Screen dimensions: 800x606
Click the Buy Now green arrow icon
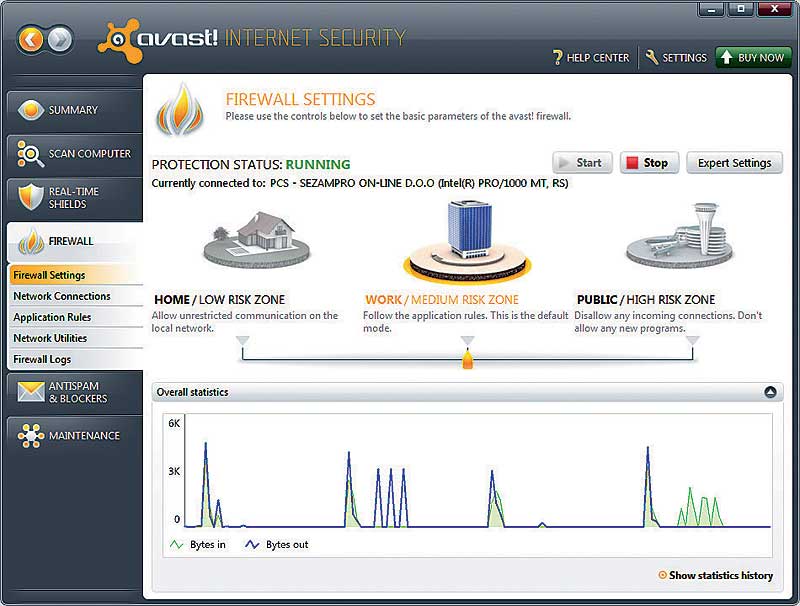click(727, 57)
